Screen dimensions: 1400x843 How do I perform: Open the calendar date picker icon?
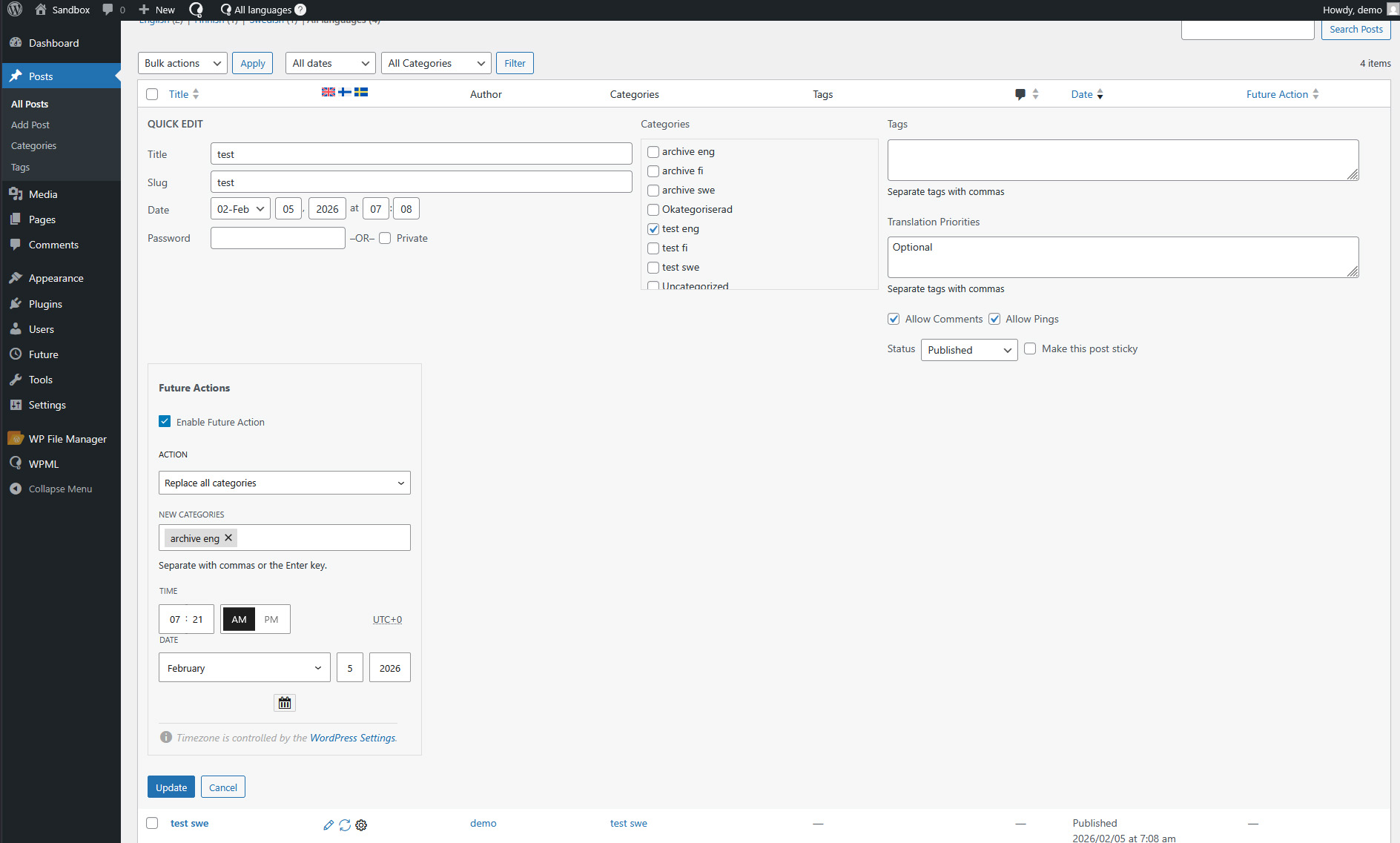point(285,703)
